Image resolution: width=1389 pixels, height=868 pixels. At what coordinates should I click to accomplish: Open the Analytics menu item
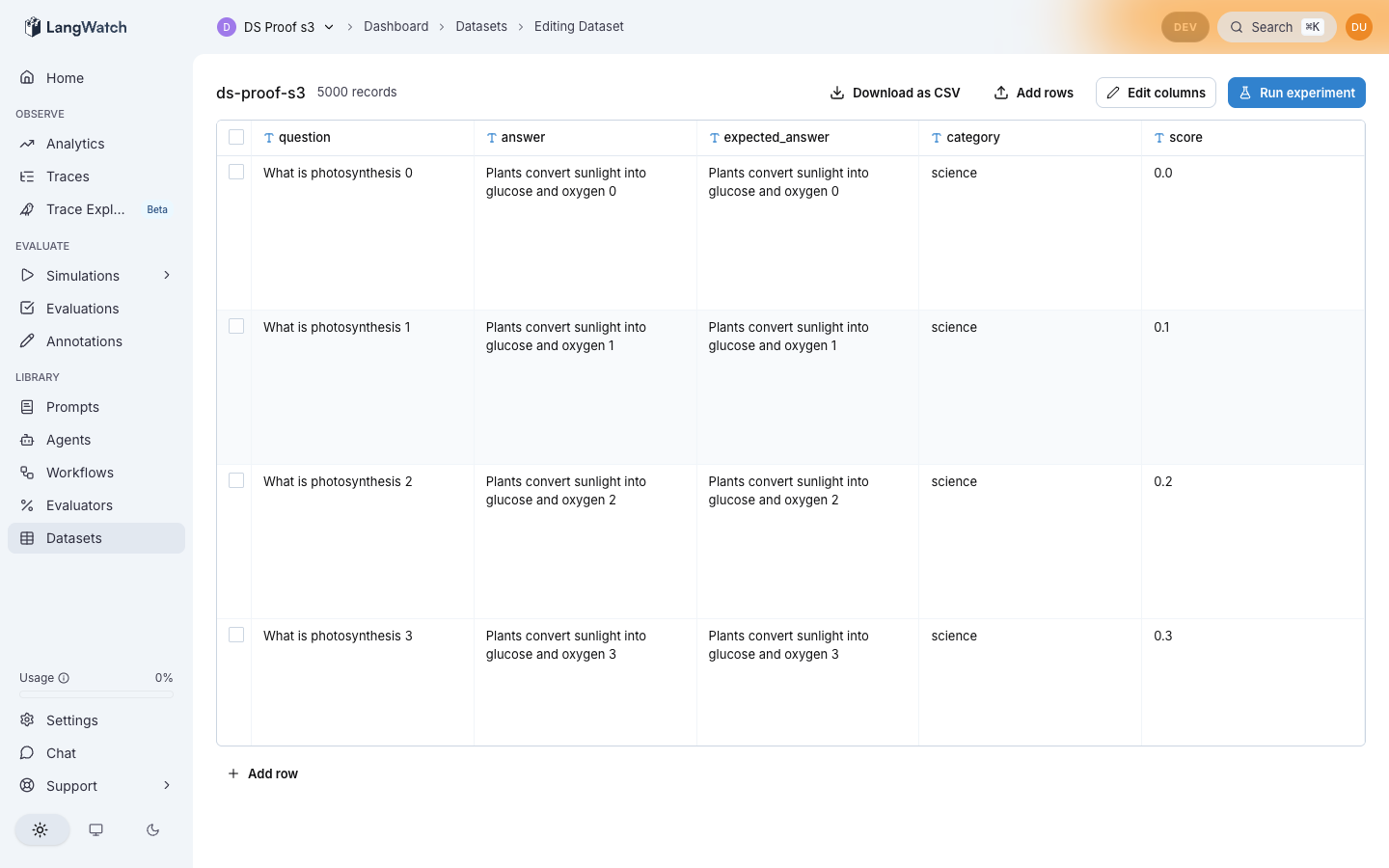[x=96, y=144]
